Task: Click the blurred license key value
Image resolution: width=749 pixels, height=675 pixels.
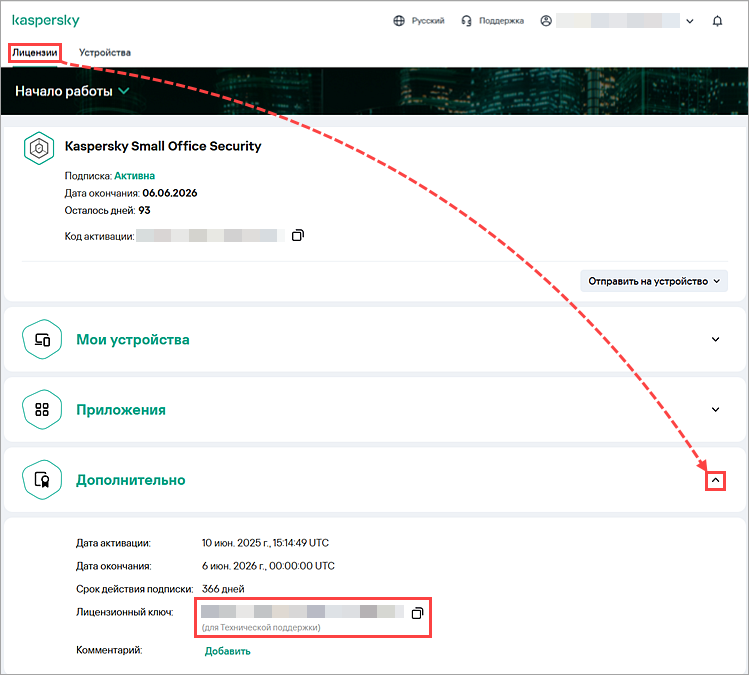Action: click(302, 612)
